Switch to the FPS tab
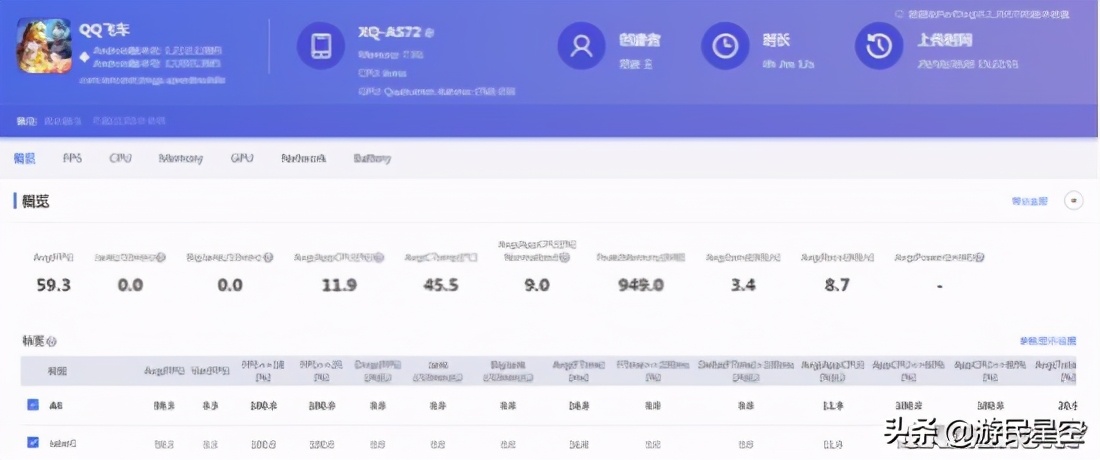Viewport: 1100px width, 460px height. tap(72, 158)
